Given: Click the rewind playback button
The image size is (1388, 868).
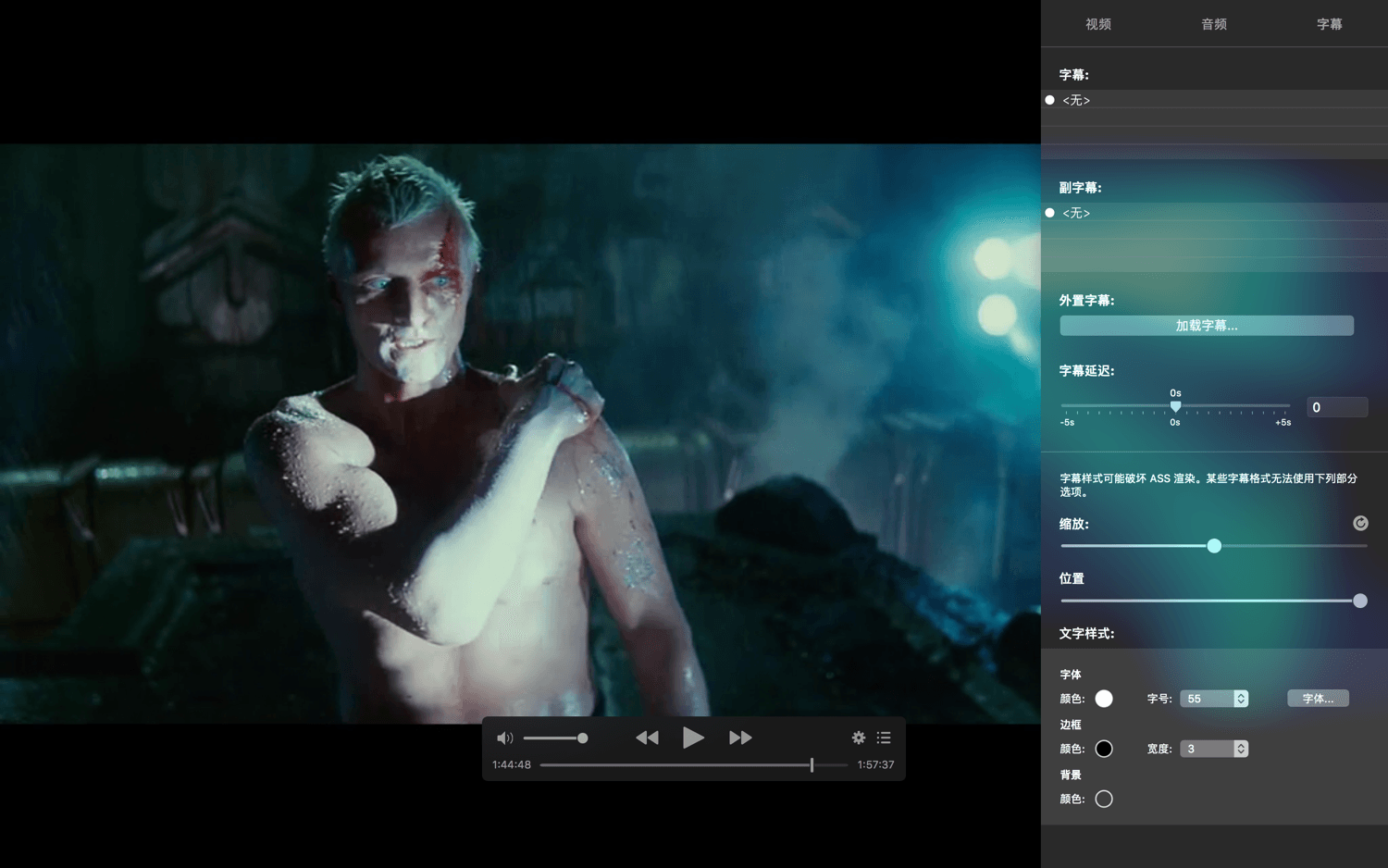Looking at the screenshot, I should coord(648,738).
